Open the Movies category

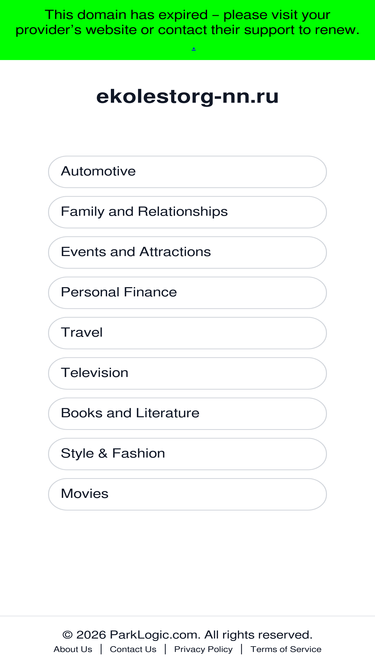[x=188, y=494]
